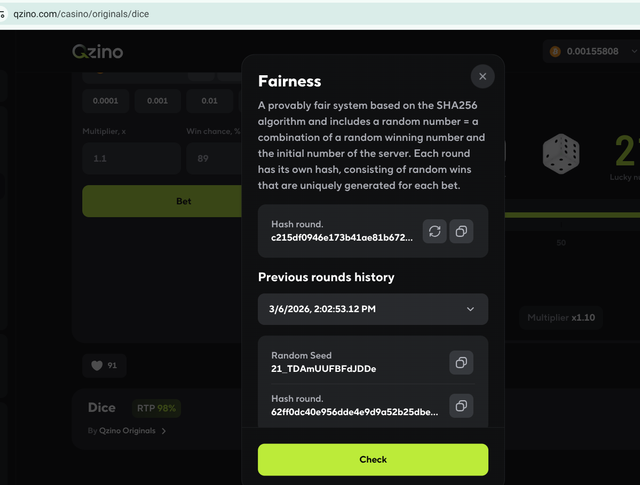Screen dimensions: 640x485
Task: Click the RTP 98% badge
Action: click(x=156, y=408)
